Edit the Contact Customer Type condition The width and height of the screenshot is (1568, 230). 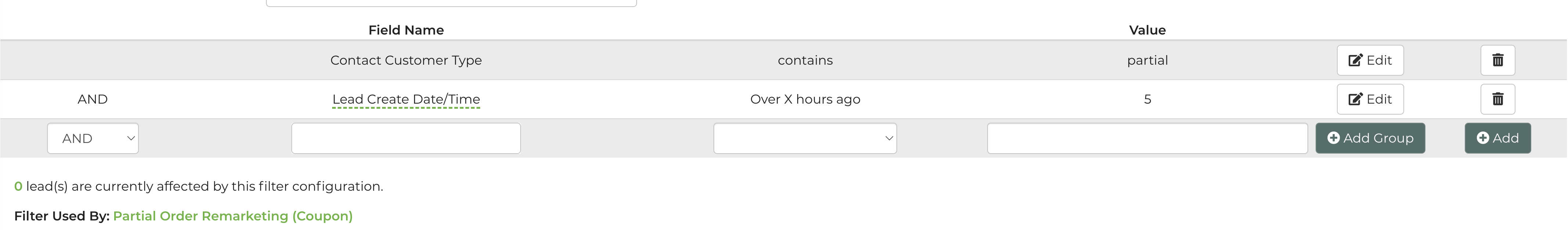click(x=1370, y=60)
